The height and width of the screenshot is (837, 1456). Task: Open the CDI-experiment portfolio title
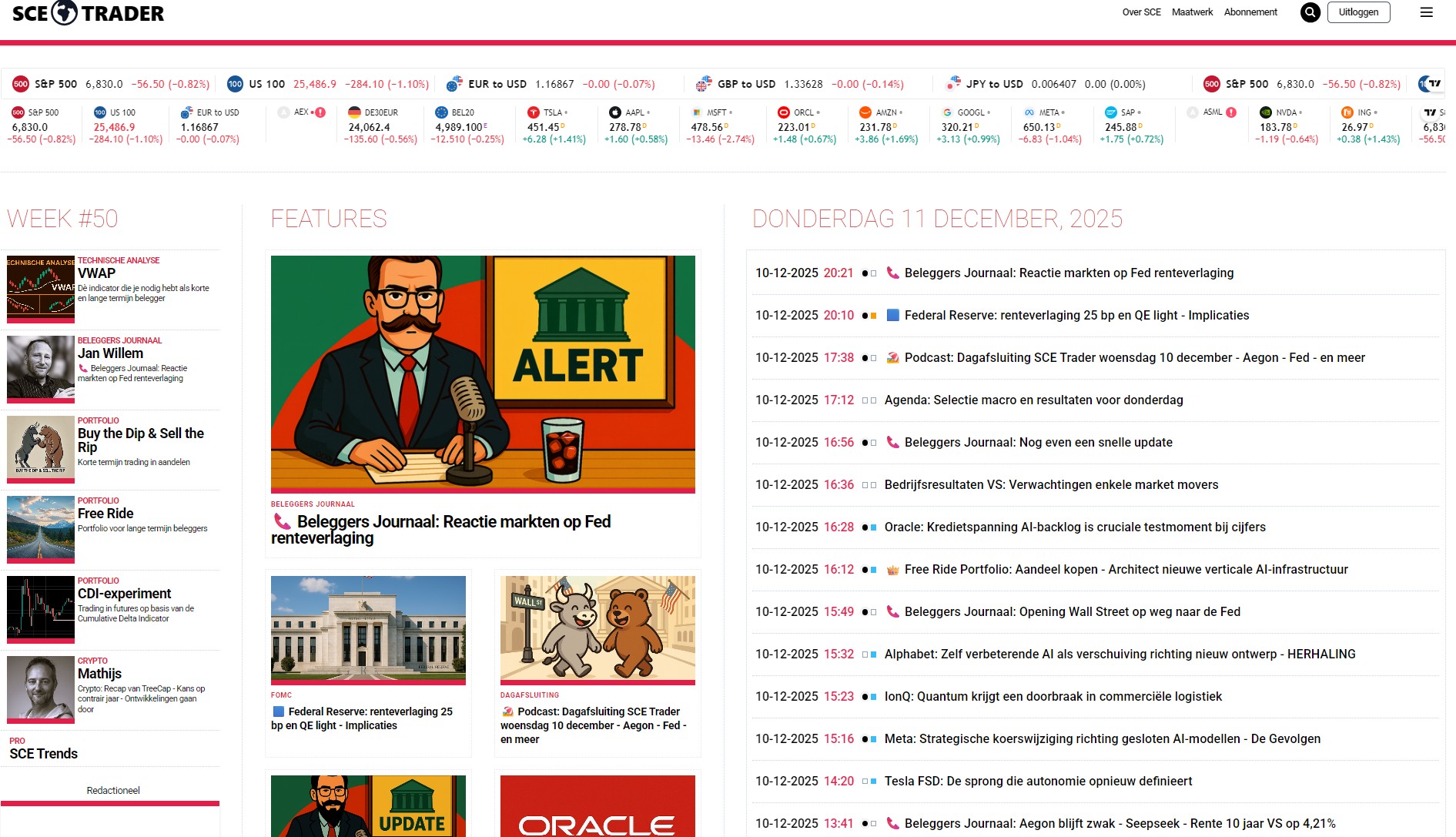tap(124, 594)
